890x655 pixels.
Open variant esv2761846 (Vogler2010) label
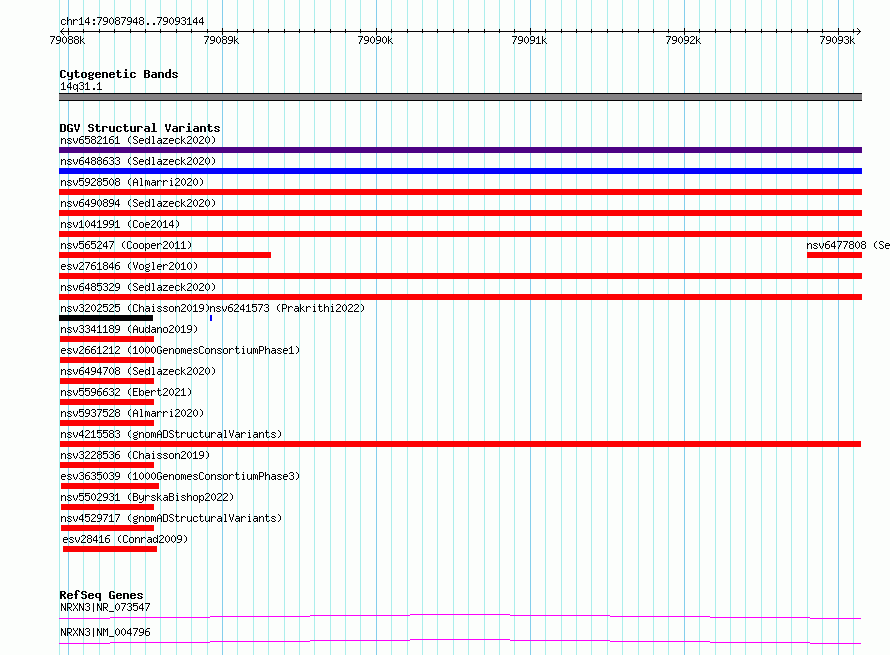pyautogui.click(x=129, y=266)
